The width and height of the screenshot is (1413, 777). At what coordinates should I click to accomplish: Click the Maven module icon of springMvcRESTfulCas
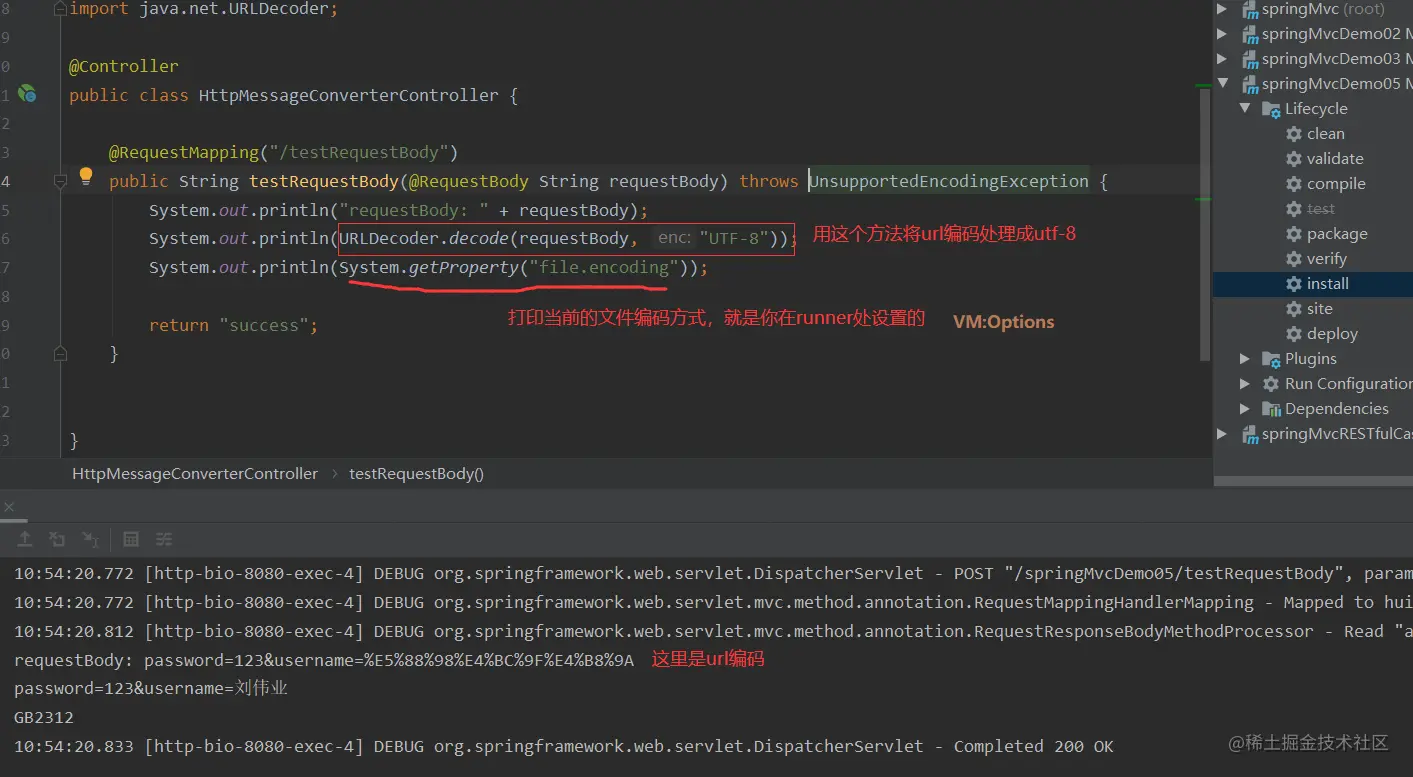click(x=1249, y=434)
